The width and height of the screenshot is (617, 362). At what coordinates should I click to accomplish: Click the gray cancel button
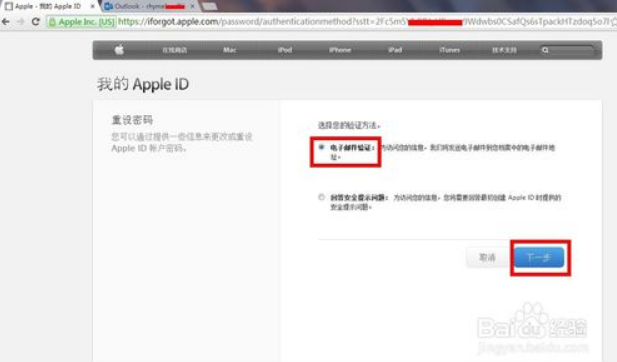tap(488, 258)
